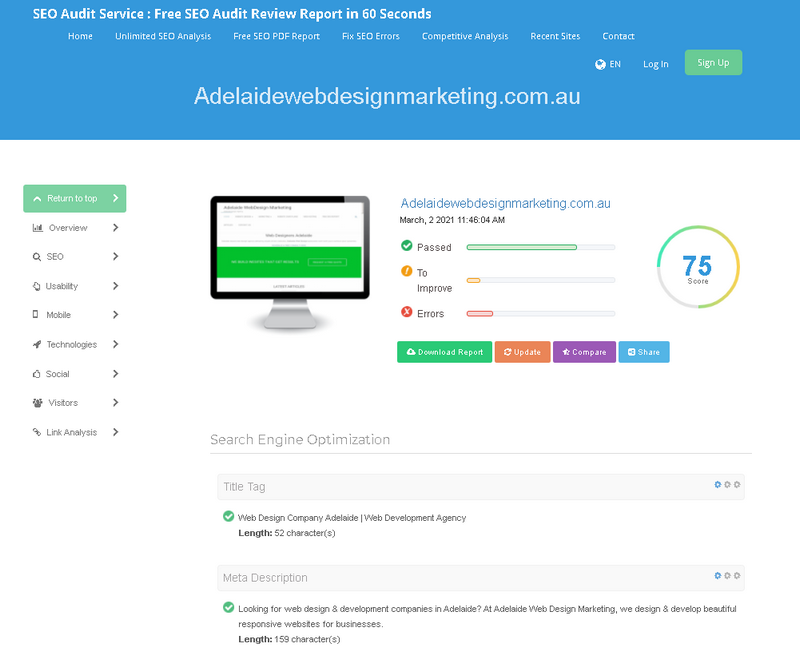Expand the Usability section chevron
This screenshot has width=800, height=648.
116,286
